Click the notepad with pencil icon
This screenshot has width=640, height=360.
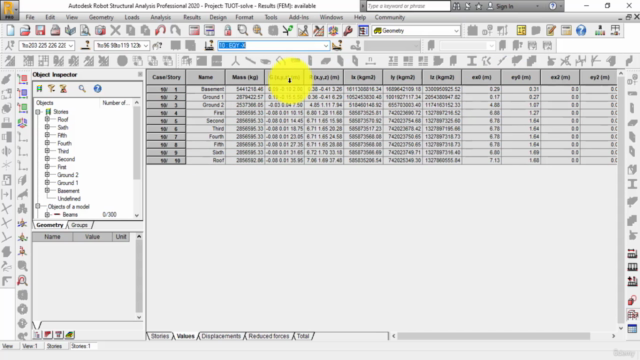(551, 31)
